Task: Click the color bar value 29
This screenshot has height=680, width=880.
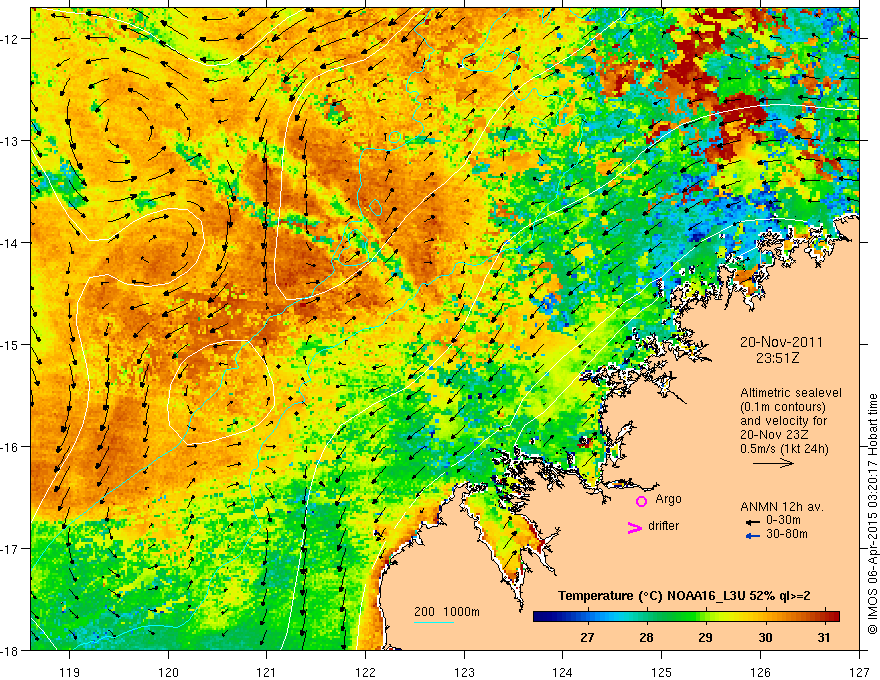Action: [x=705, y=637]
